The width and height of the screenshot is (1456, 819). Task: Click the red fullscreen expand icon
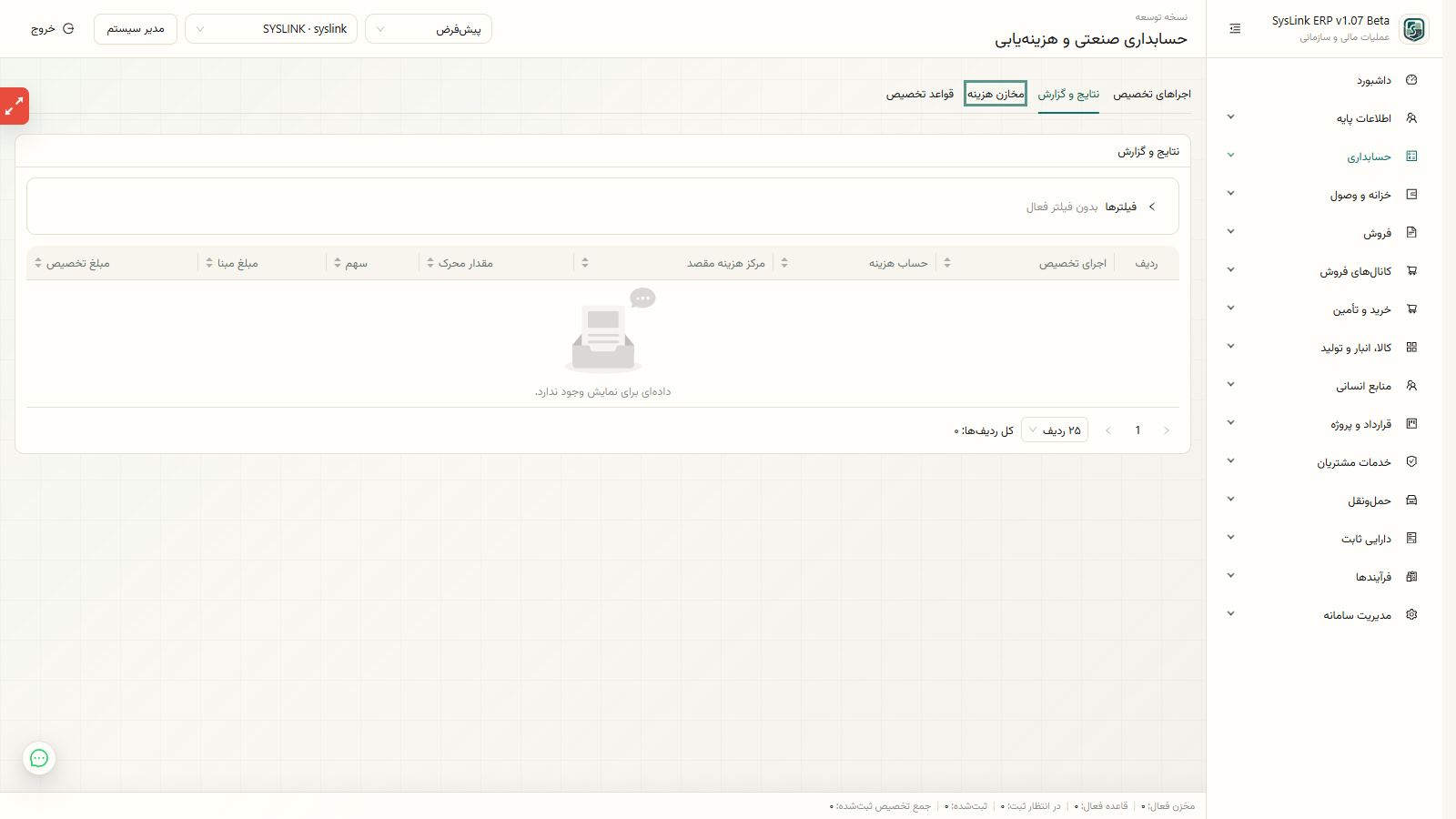(x=14, y=106)
